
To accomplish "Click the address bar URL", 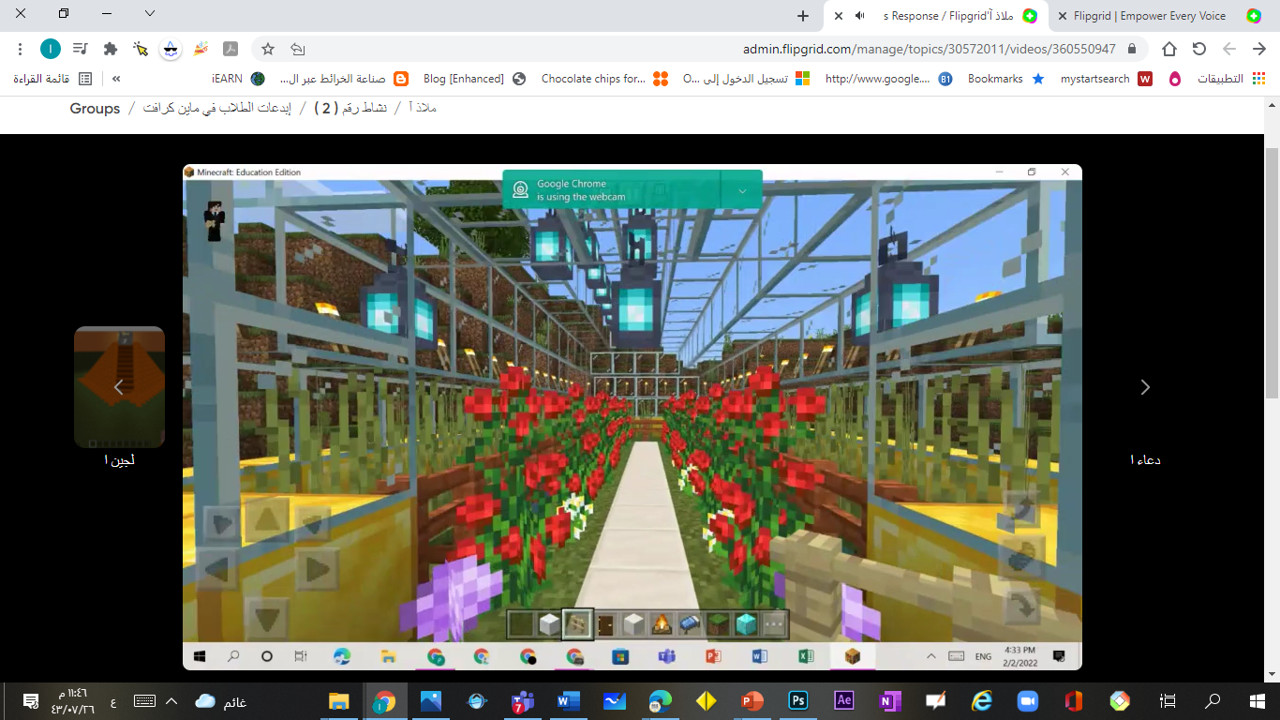I will click(929, 49).
